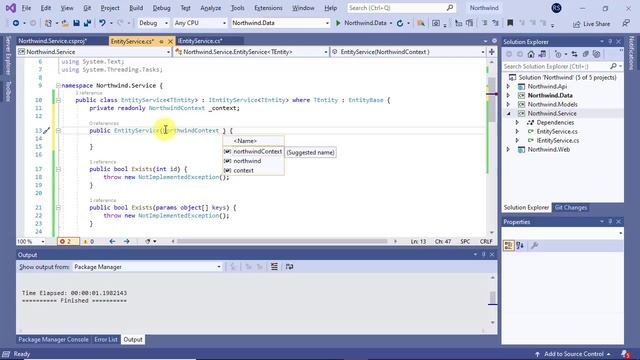
Task: Open the Any CPU platform dropdown
Action: tap(200, 23)
